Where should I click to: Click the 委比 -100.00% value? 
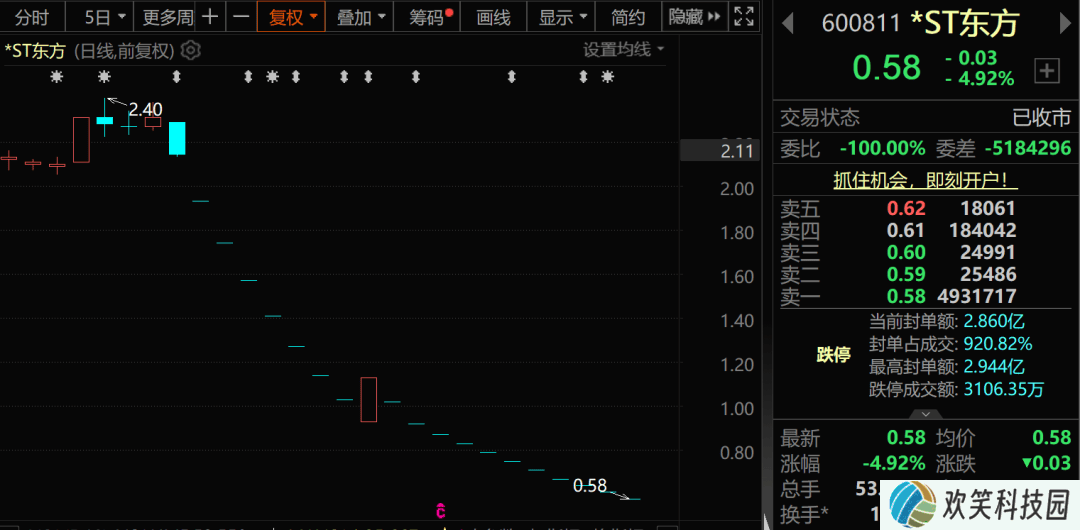(882, 148)
